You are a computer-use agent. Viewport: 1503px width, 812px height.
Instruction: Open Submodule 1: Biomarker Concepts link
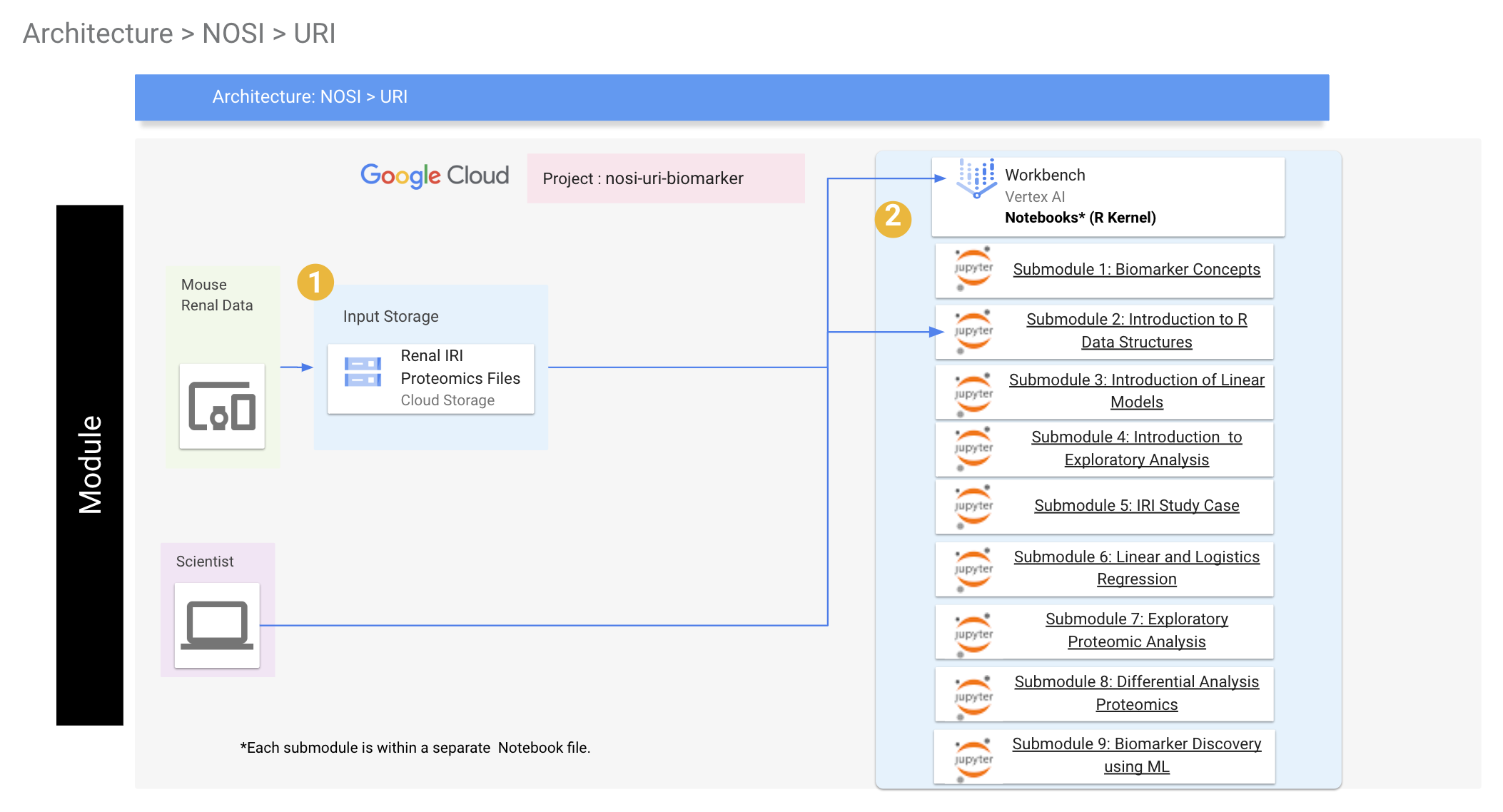click(x=1136, y=270)
